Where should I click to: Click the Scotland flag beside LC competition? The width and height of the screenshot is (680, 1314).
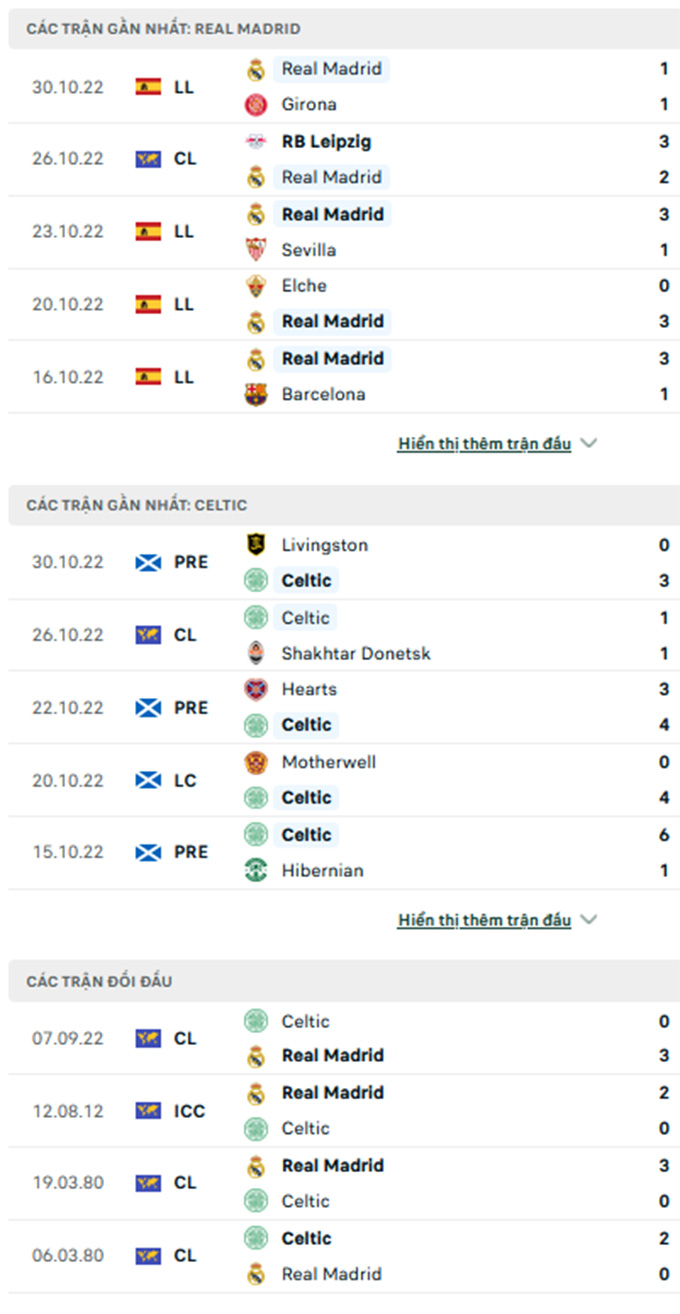coord(148,780)
